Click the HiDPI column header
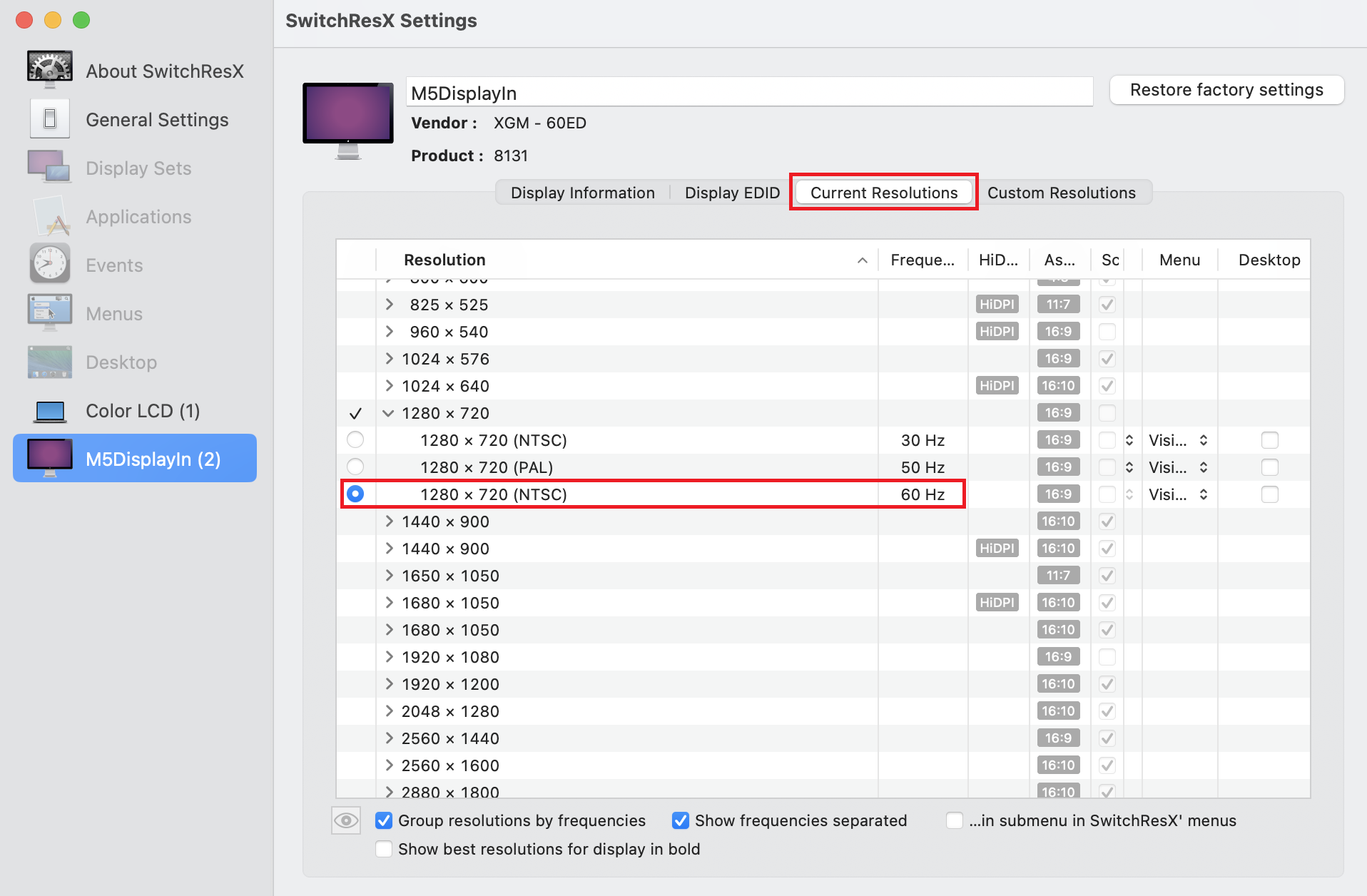Viewport: 1367px width, 896px height. [x=999, y=260]
